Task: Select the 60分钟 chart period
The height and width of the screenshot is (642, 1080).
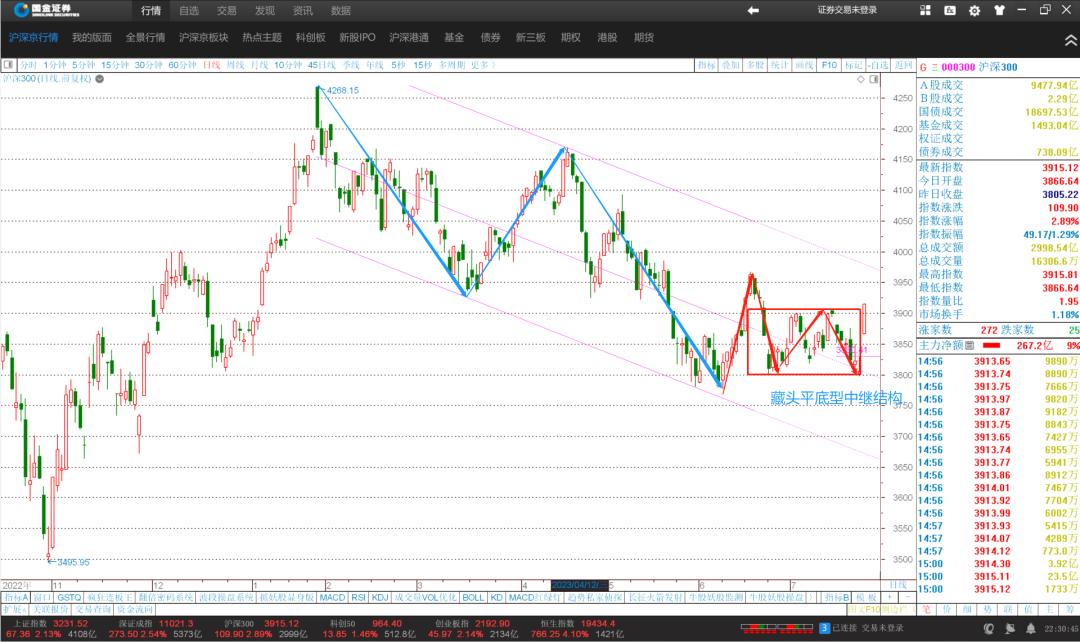Action: [x=181, y=65]
